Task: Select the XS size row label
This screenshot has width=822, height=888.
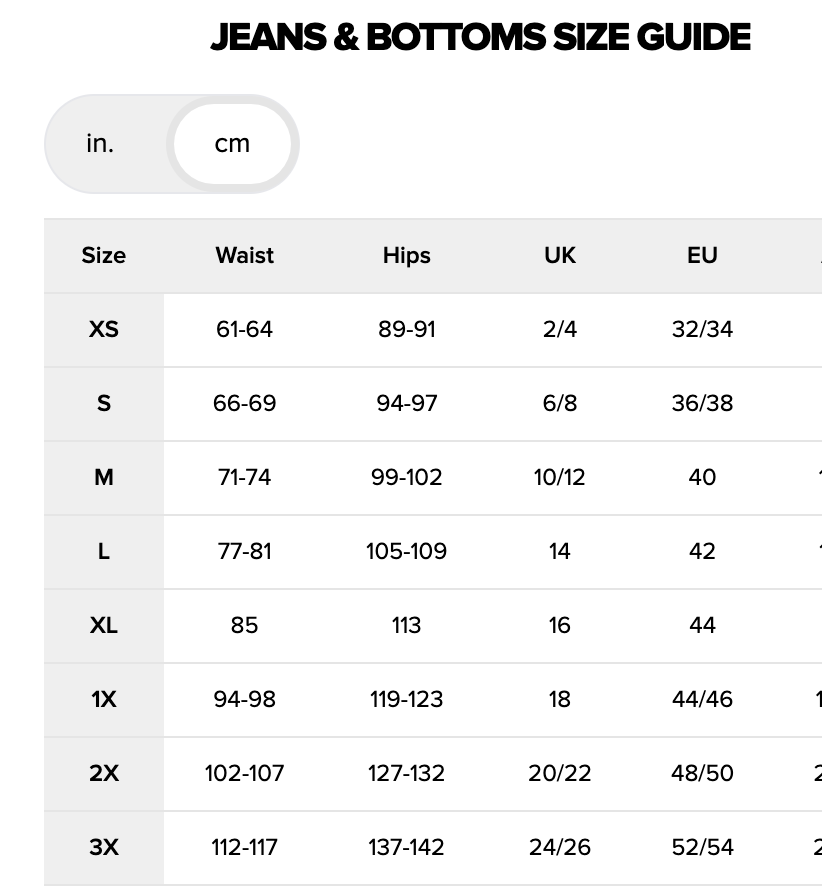Action: (x=104, y=329)
